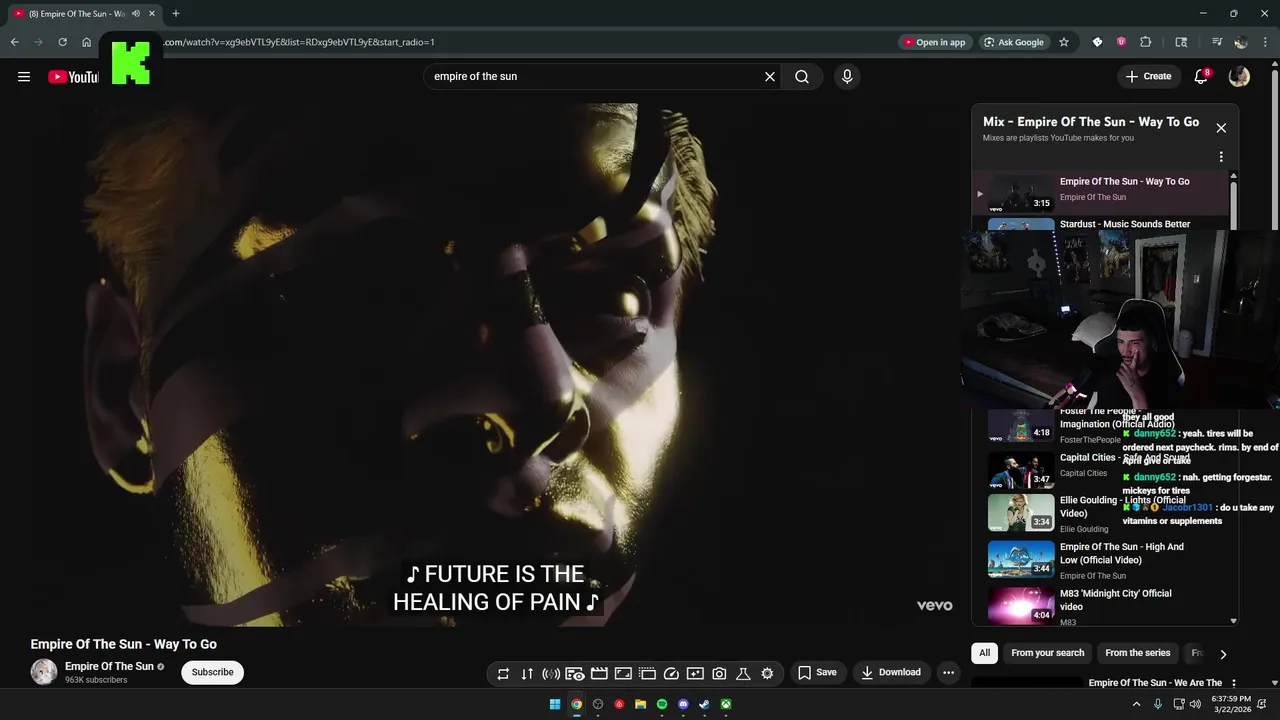Clear the search box with the X
The height and width of the screenshot is (720, 1280).
770,77
